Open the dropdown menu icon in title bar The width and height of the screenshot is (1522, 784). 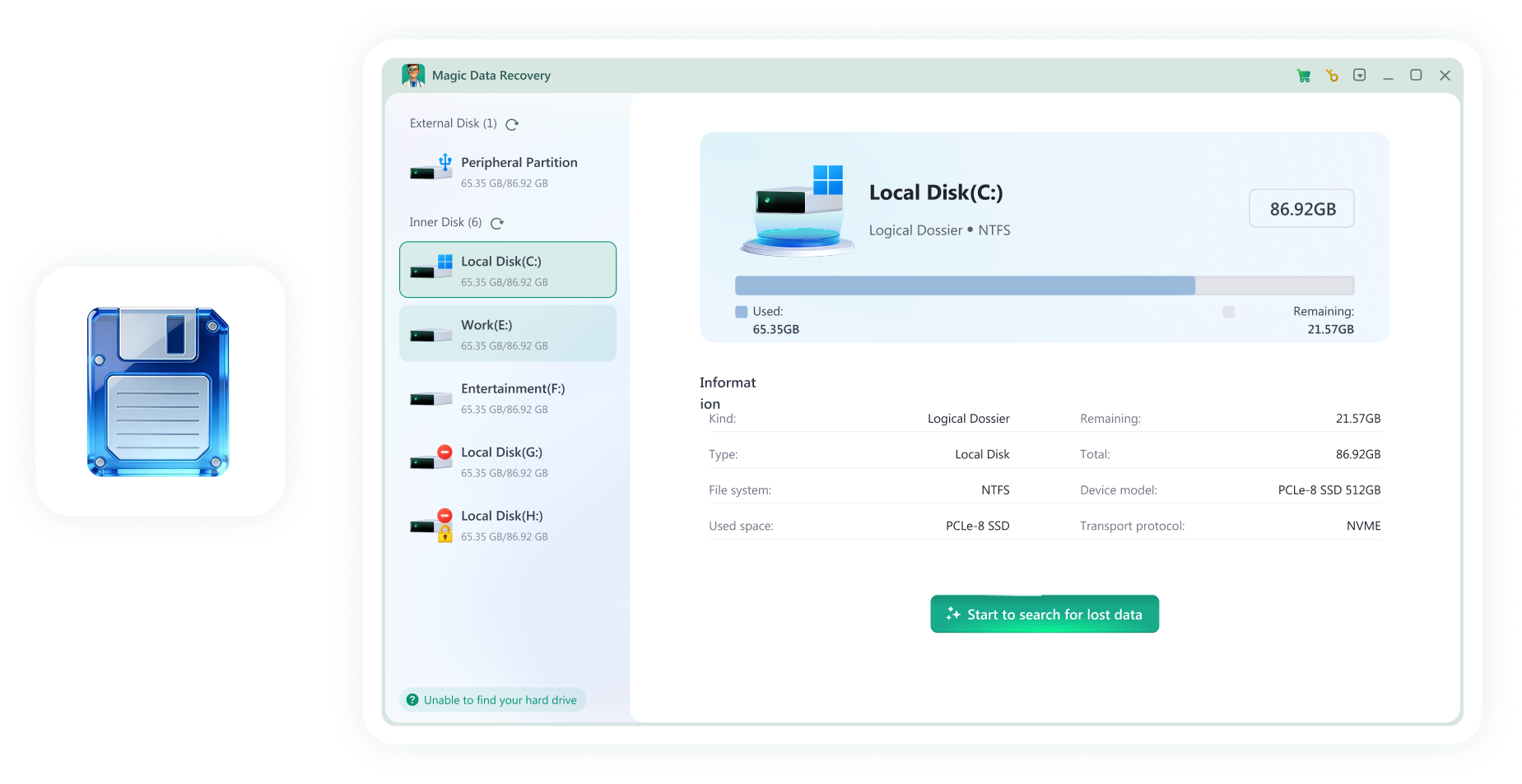pos(1360,75)
